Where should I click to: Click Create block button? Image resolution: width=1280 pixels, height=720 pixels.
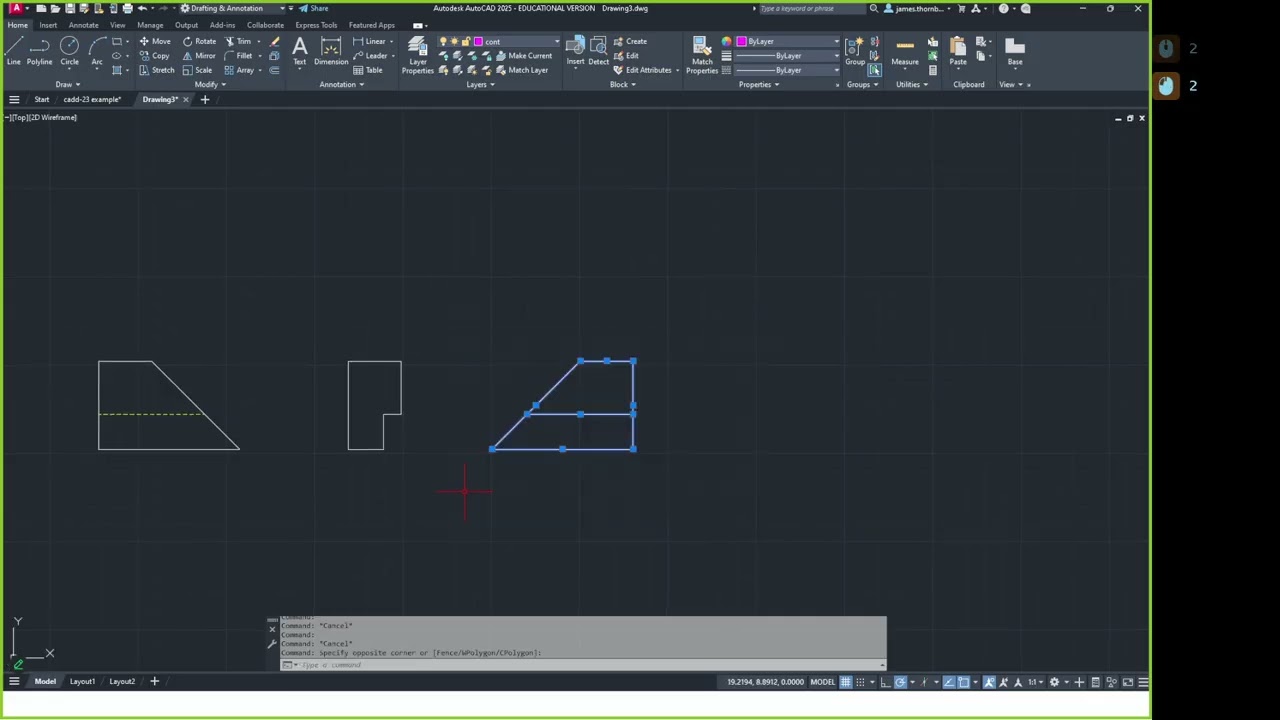630,42
